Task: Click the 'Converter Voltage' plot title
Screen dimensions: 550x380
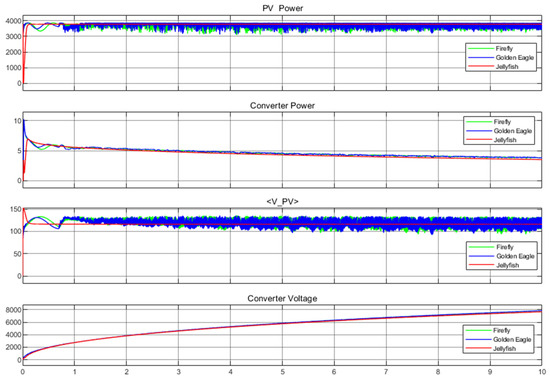Action: pos(282,299)
